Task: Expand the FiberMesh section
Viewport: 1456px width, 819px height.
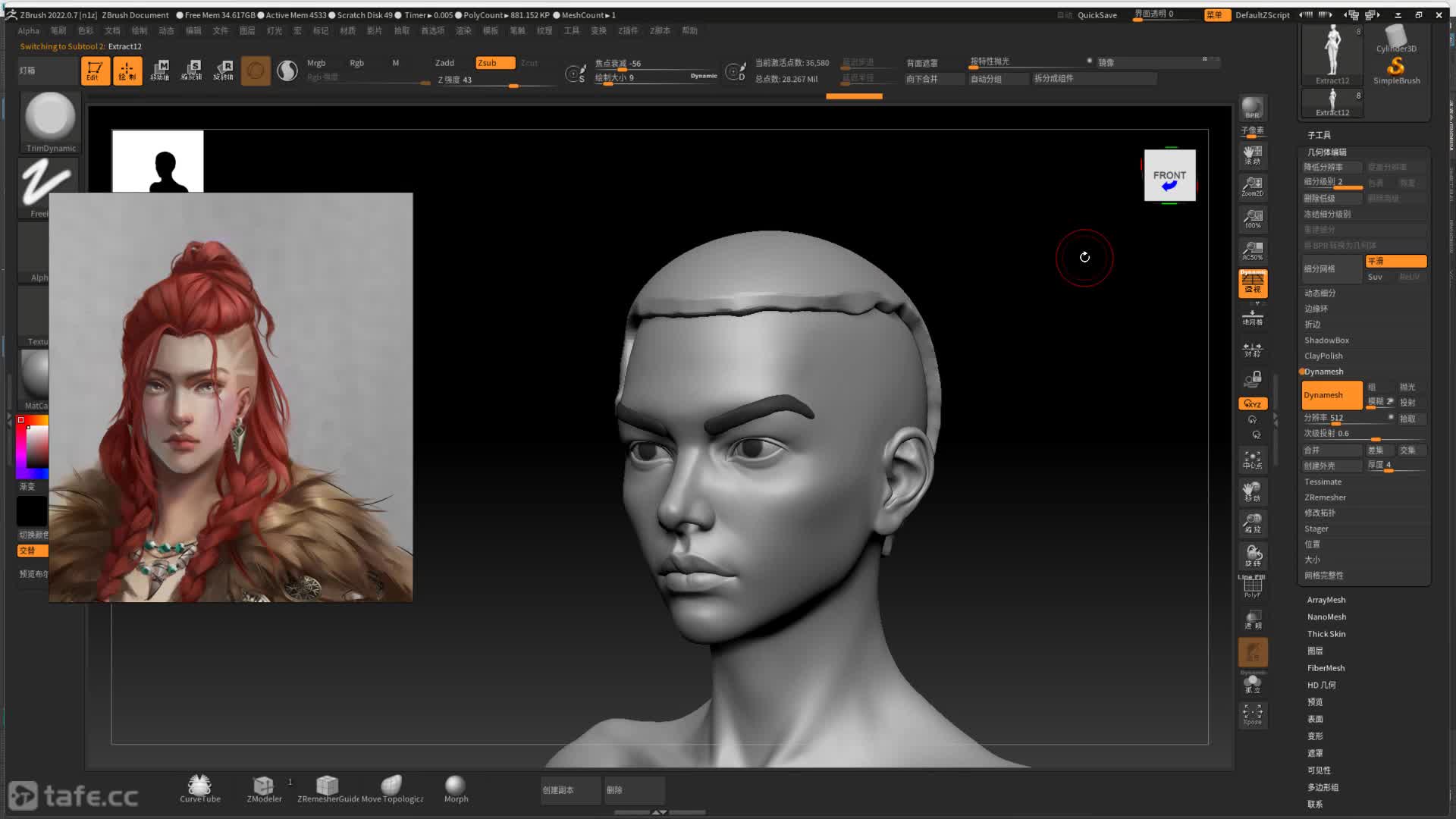Action: click(x=1326, y=668)
